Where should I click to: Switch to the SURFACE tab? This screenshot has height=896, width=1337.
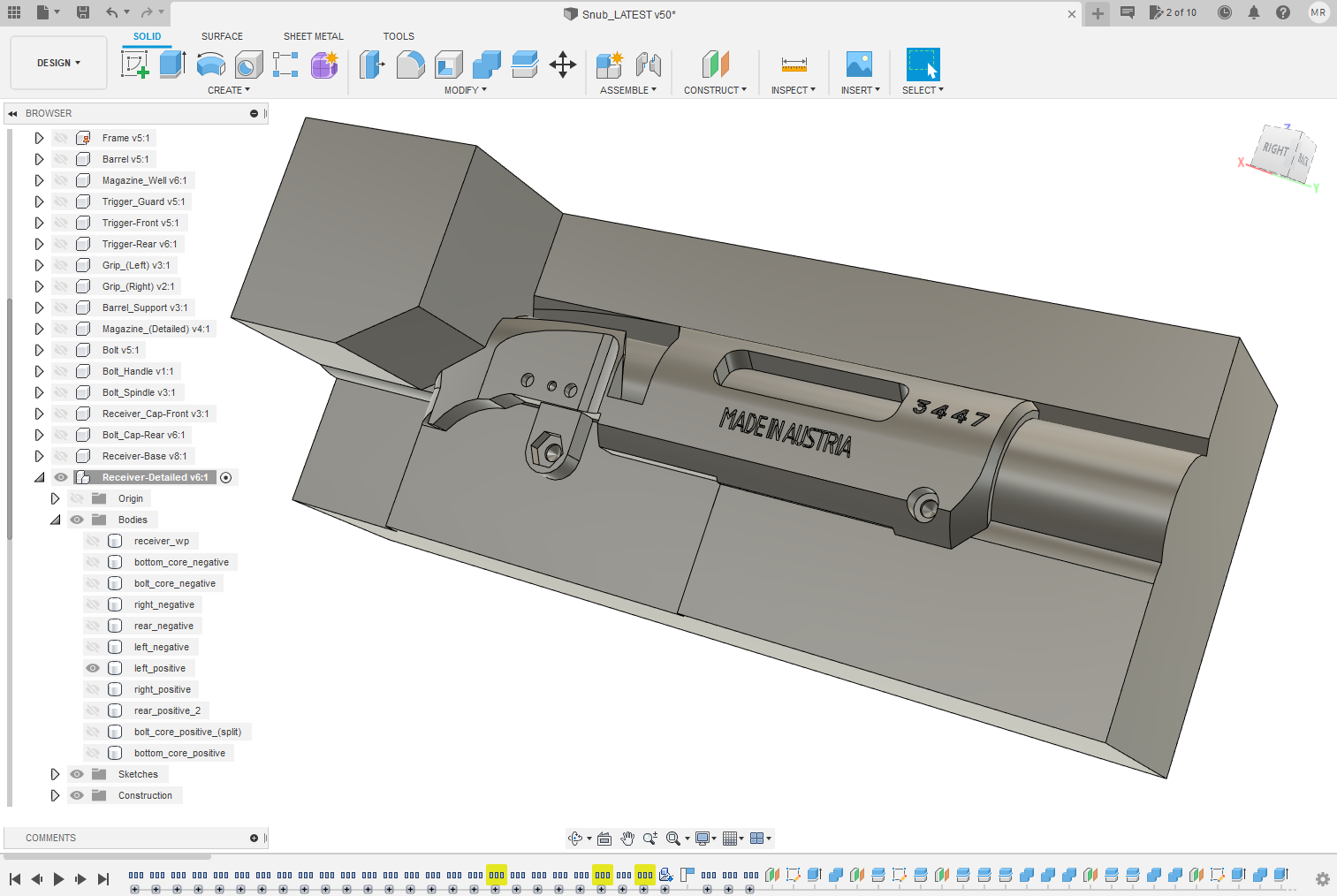(x=222, y=36)
